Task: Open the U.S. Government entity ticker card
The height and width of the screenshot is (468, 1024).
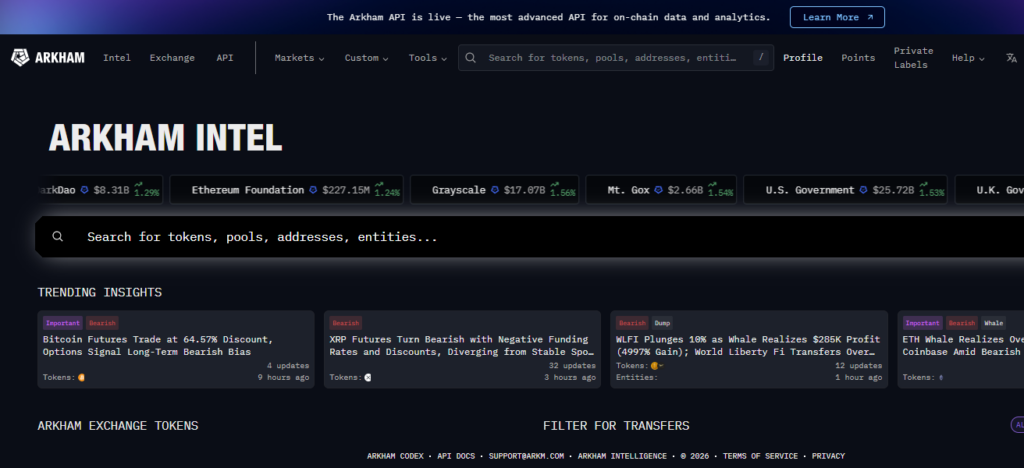Action: [846, 190]
